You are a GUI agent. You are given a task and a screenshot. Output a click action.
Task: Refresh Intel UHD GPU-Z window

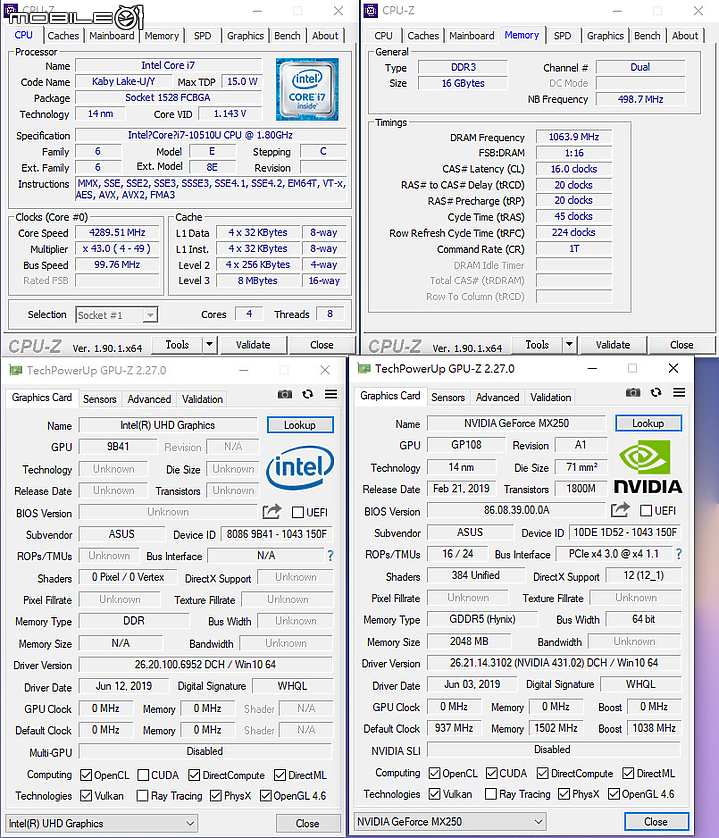tap(307, 394)
